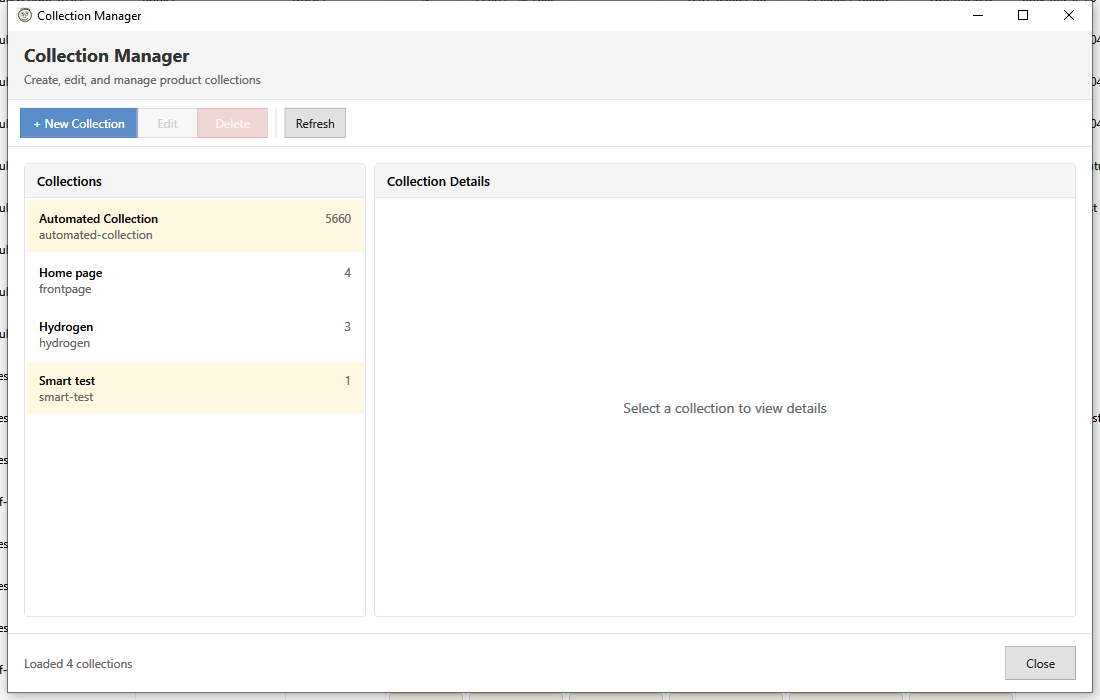
Task: Click the frontpage handle text
Action: tap(65, 289)
